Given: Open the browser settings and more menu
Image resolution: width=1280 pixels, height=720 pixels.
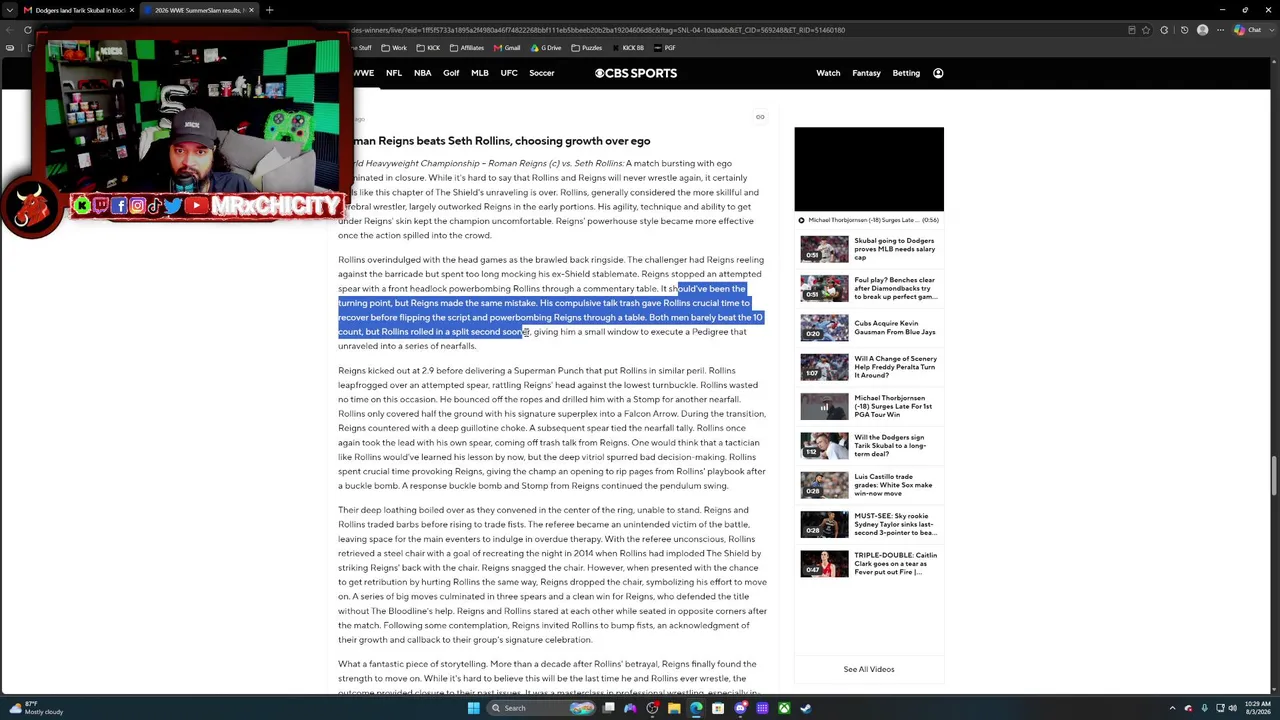Looking at the screenshot, I should click(1219, 30).
